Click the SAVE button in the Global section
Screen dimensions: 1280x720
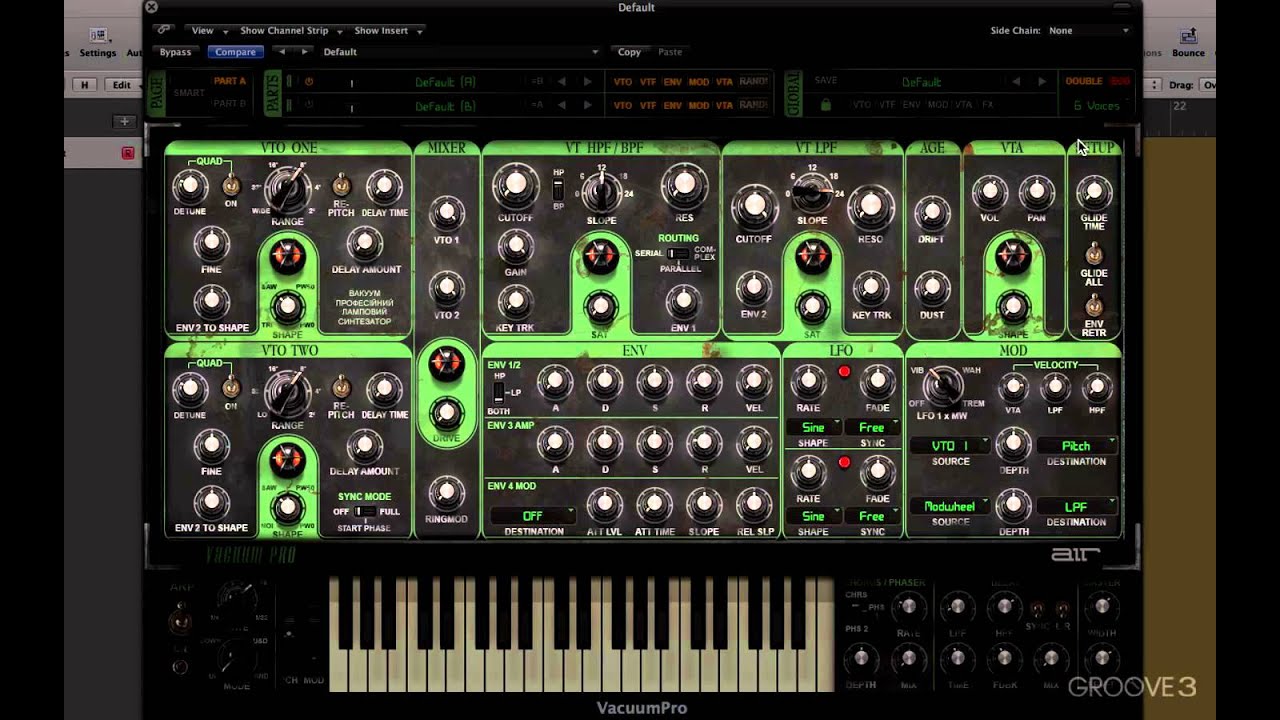coord(826,81)
